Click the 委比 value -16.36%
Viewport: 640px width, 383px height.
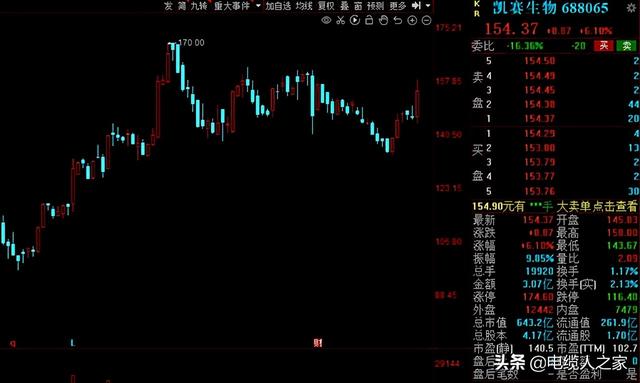tap(525, 46)
